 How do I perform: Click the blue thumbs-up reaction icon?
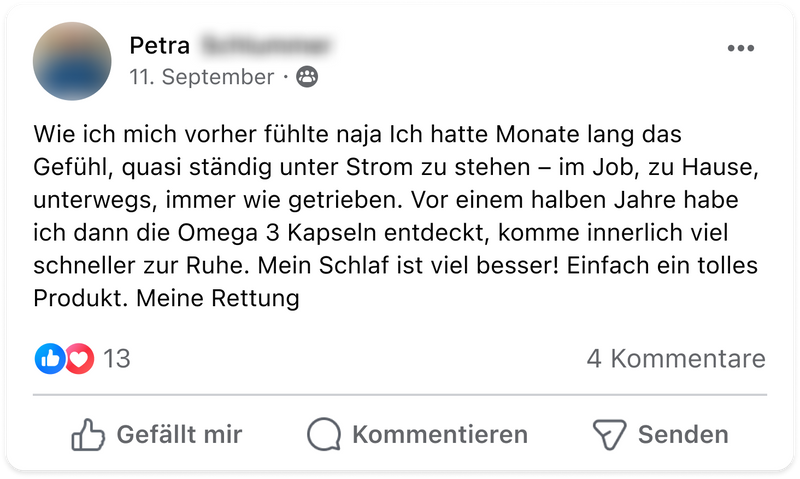(50, 358)
